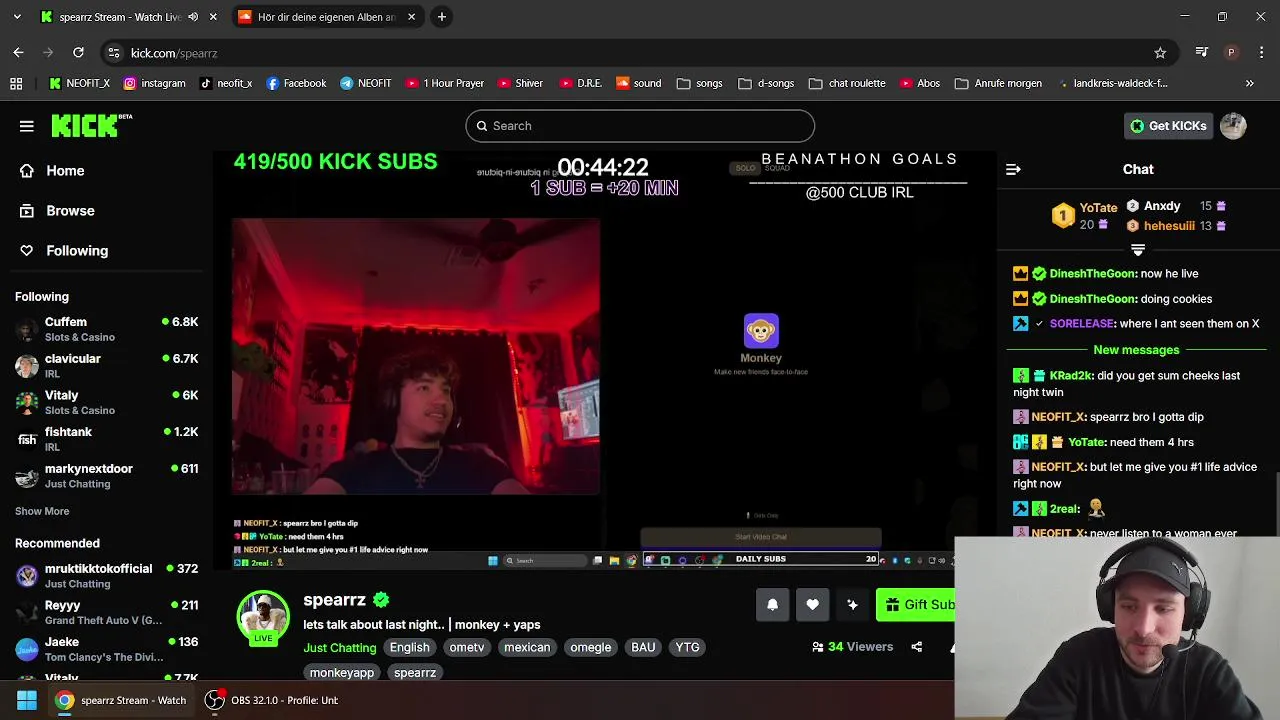This screenshot has height=720, width=1280.
Task: Open the Chrome profile button
Action: [x=1231, y=53]
